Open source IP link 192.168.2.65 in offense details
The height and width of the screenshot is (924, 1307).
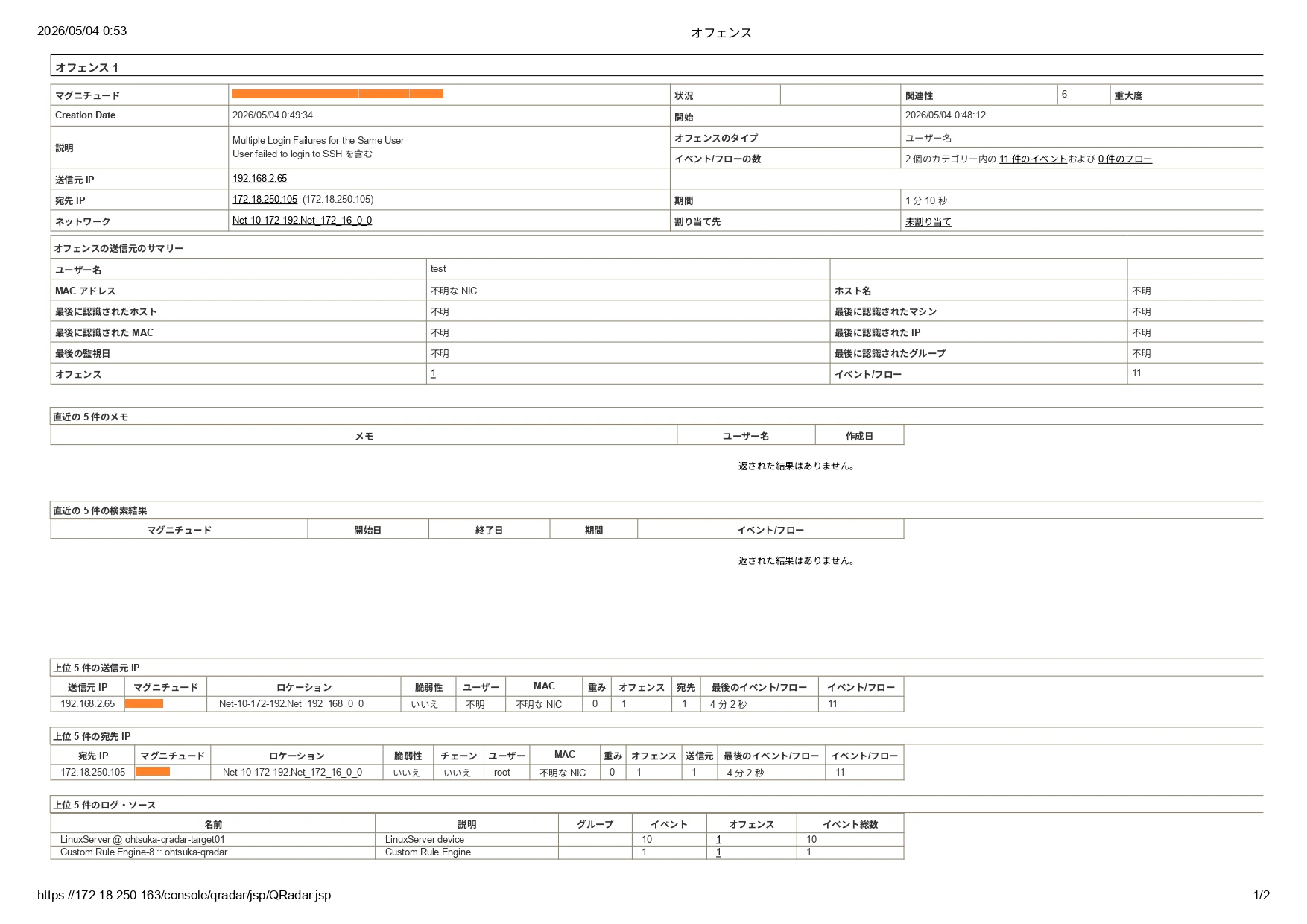point(259,179)
